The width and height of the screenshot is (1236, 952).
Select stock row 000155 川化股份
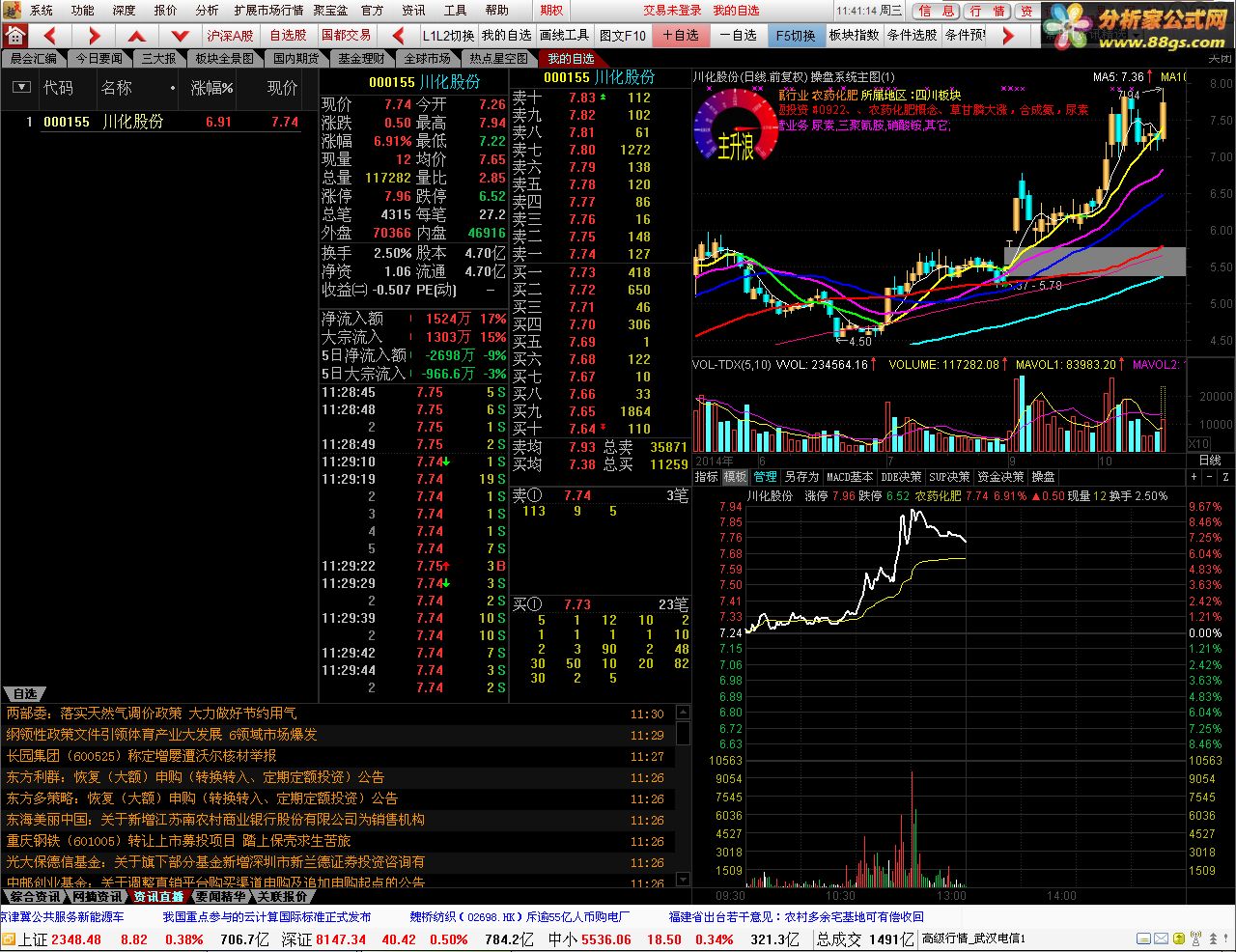(x=159, y=122)
